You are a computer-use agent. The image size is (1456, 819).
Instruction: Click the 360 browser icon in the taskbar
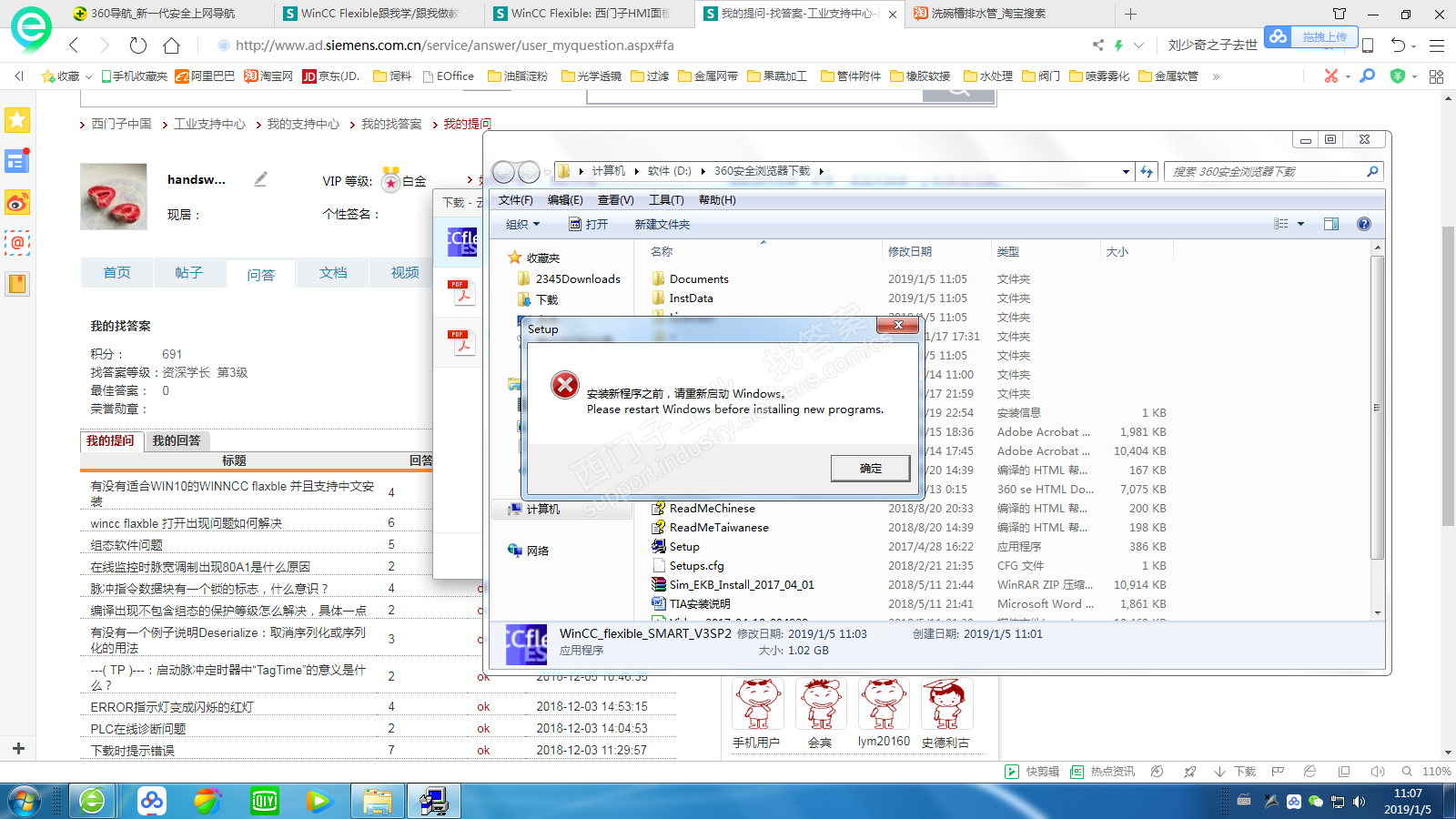[92, 801]
